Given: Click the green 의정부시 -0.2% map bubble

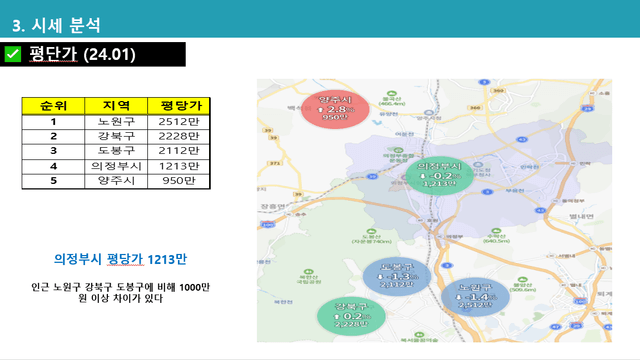Looking at the screenshot, I should click(x=440, y=176).
